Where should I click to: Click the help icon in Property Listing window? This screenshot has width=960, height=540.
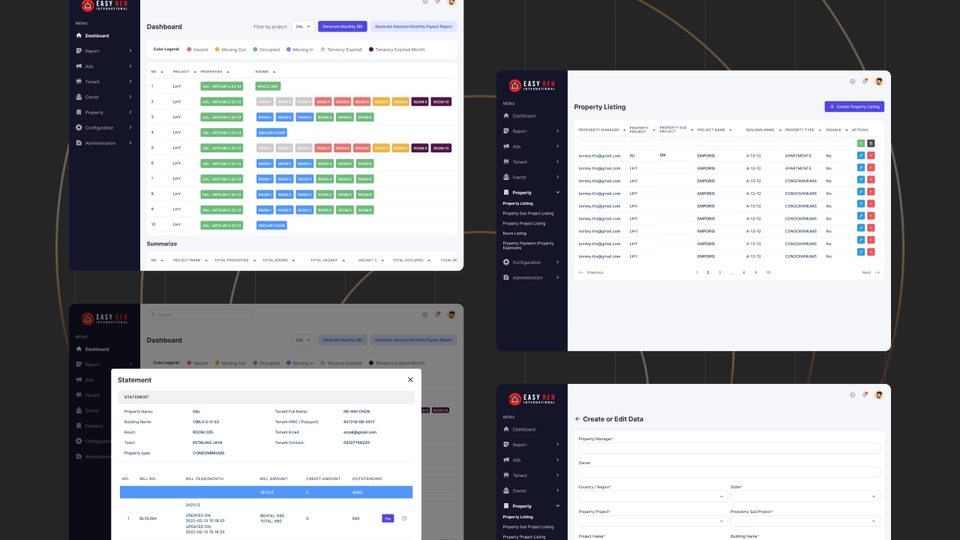point(852,81)
